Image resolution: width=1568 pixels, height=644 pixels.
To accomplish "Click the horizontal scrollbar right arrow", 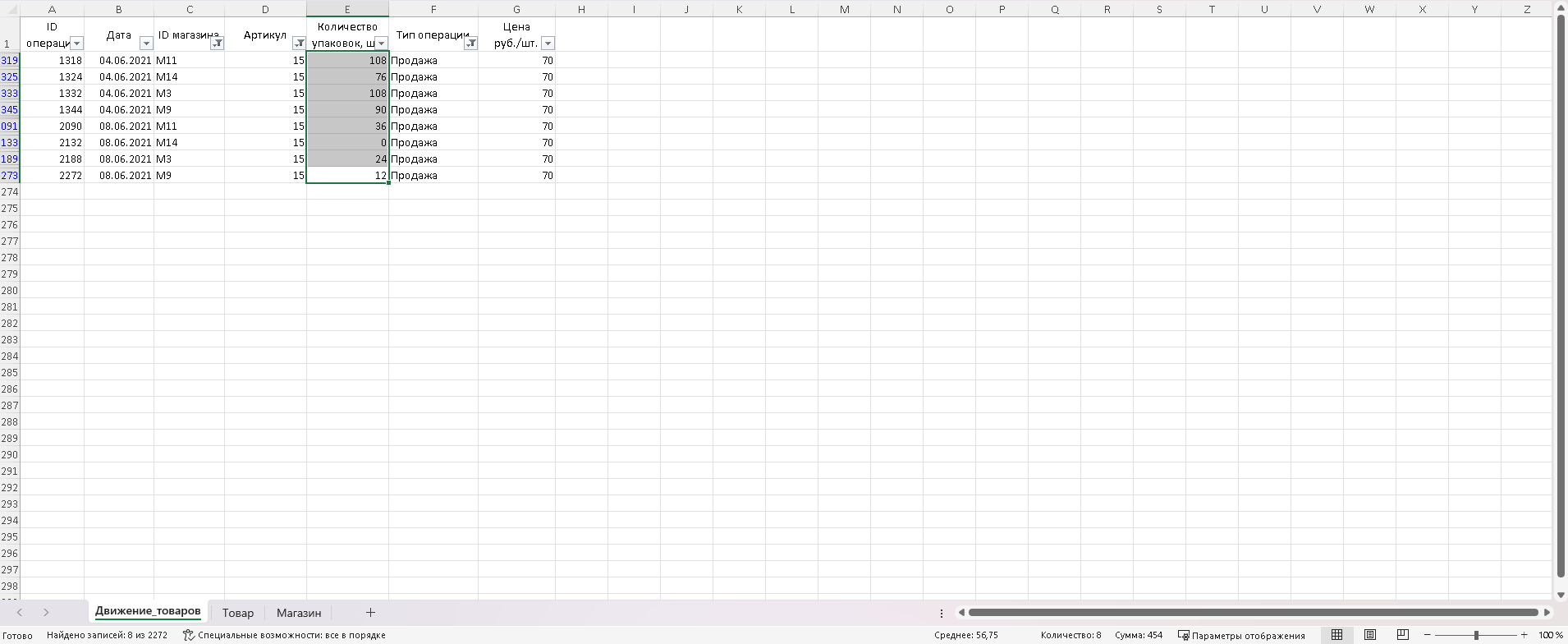I will (x=1547, y=613).
